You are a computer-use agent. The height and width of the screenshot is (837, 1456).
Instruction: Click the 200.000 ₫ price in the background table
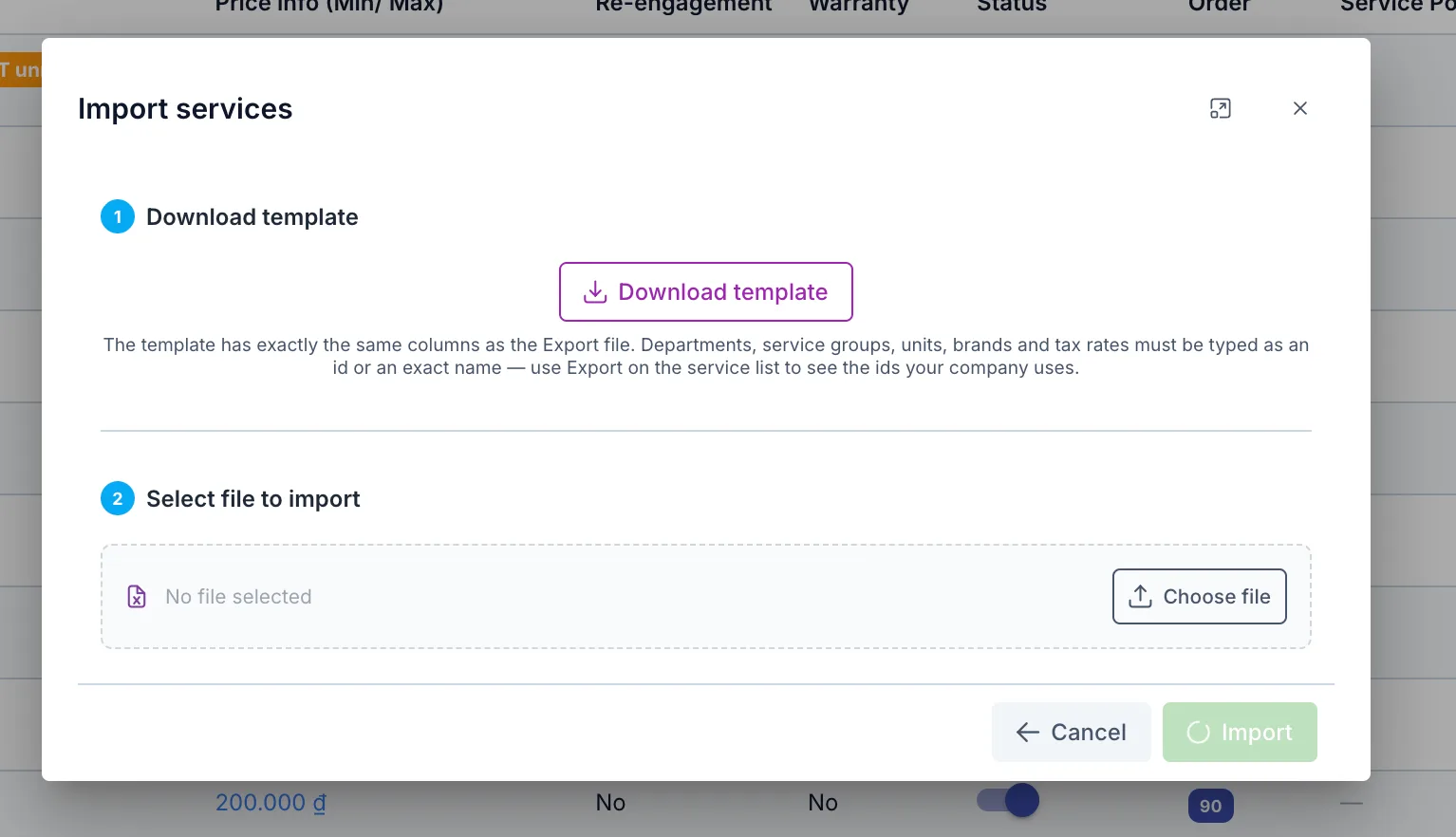(271, 803)
